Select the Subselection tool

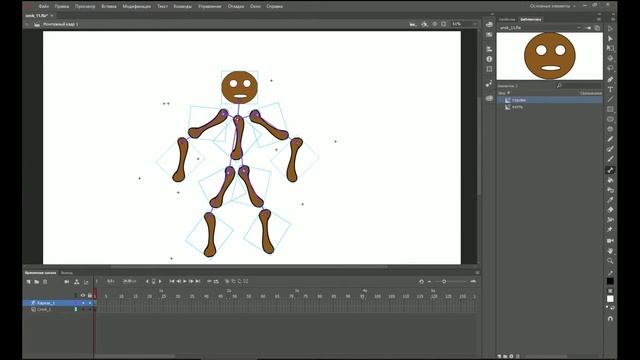click(610, 38)
